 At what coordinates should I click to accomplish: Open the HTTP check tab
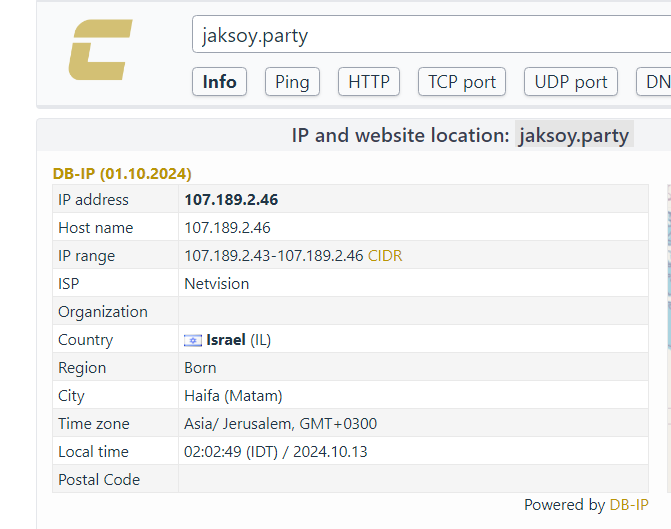pyautogui.click(x=368, y=82)
